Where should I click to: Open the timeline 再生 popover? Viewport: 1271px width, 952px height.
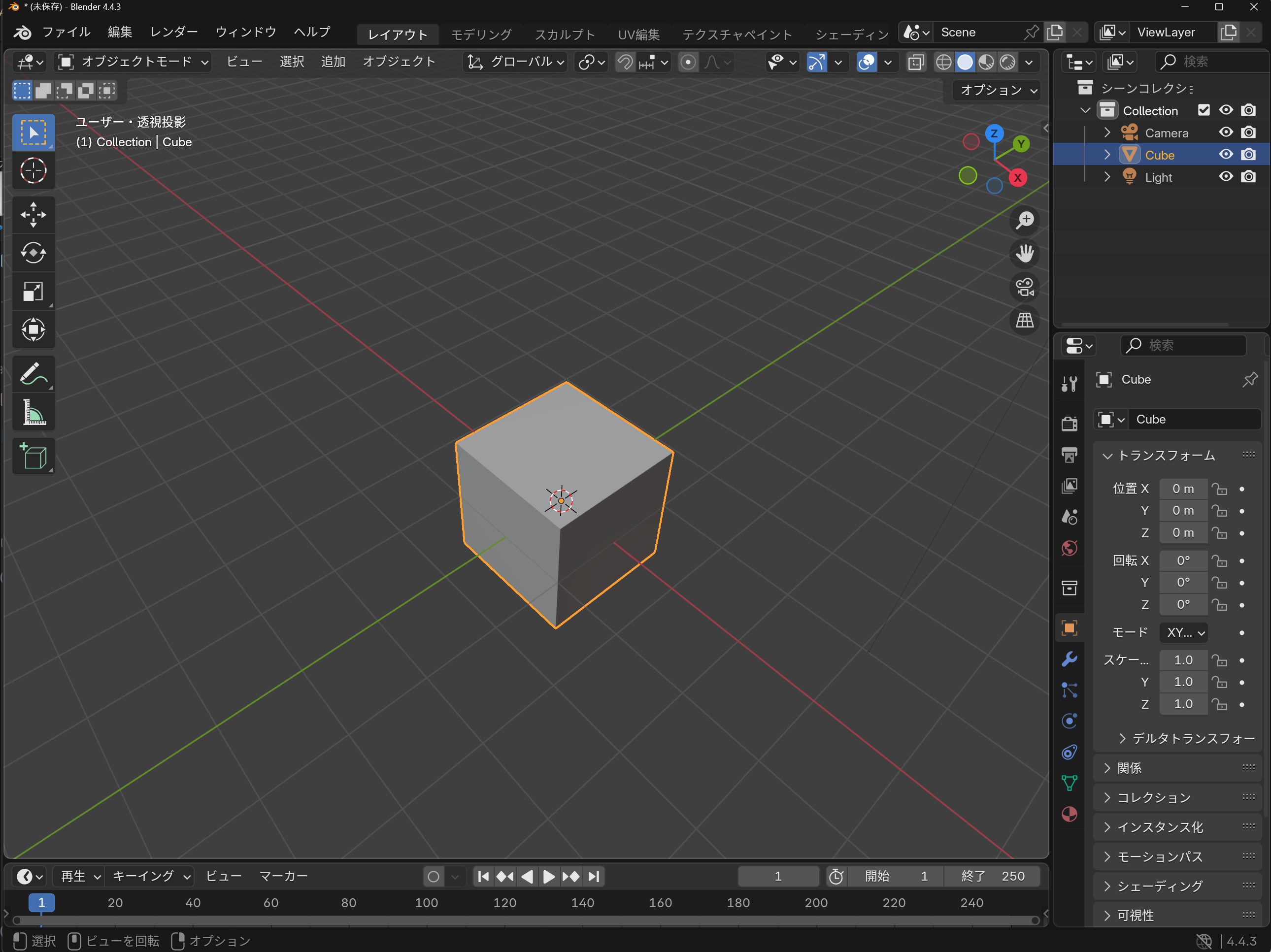point(80,876)
